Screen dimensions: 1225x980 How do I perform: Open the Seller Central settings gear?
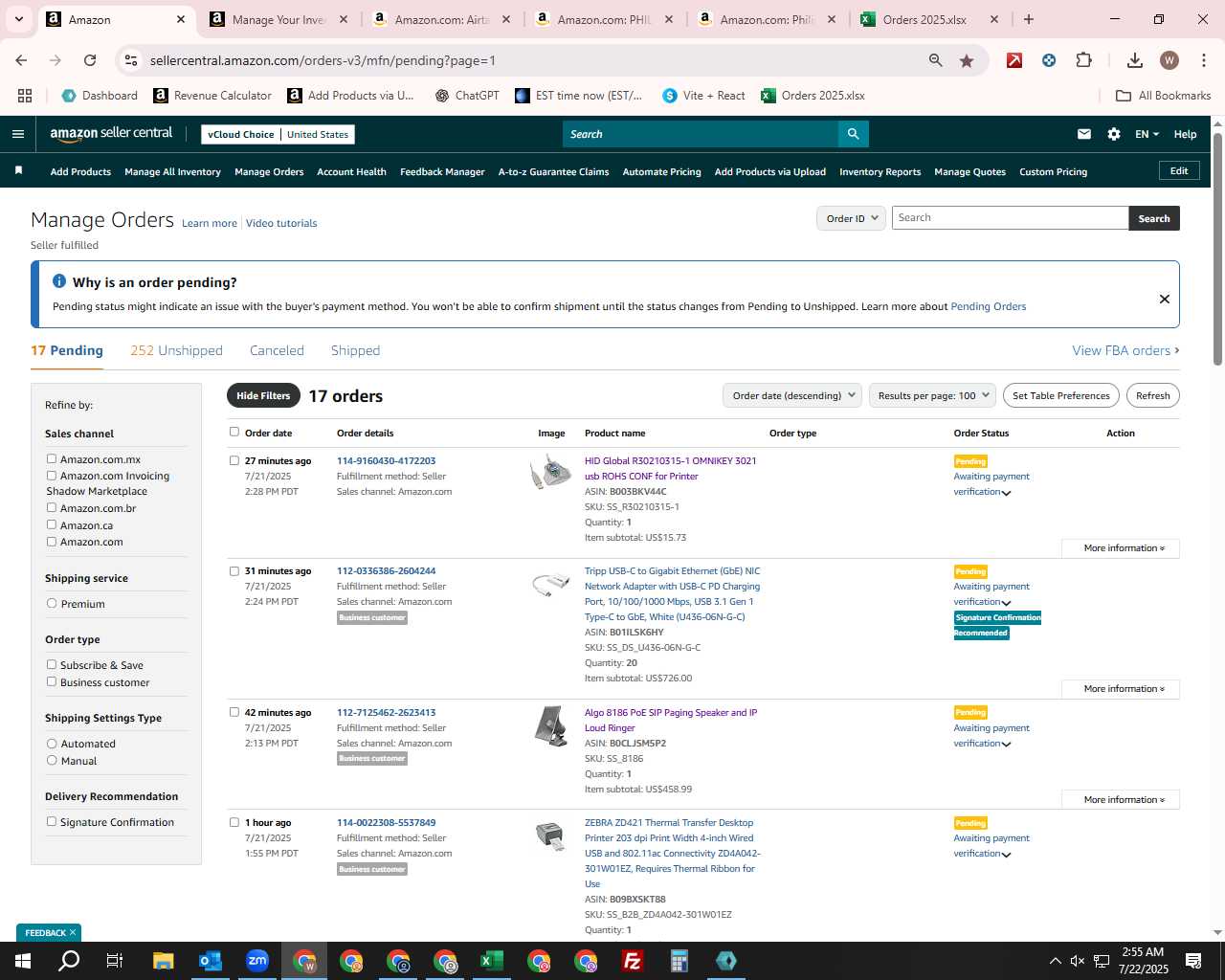click(x=1113, y=134)
